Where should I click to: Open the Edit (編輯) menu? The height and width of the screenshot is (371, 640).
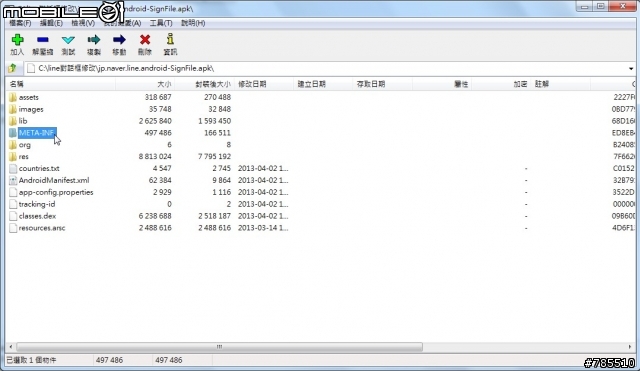point(51,23)
